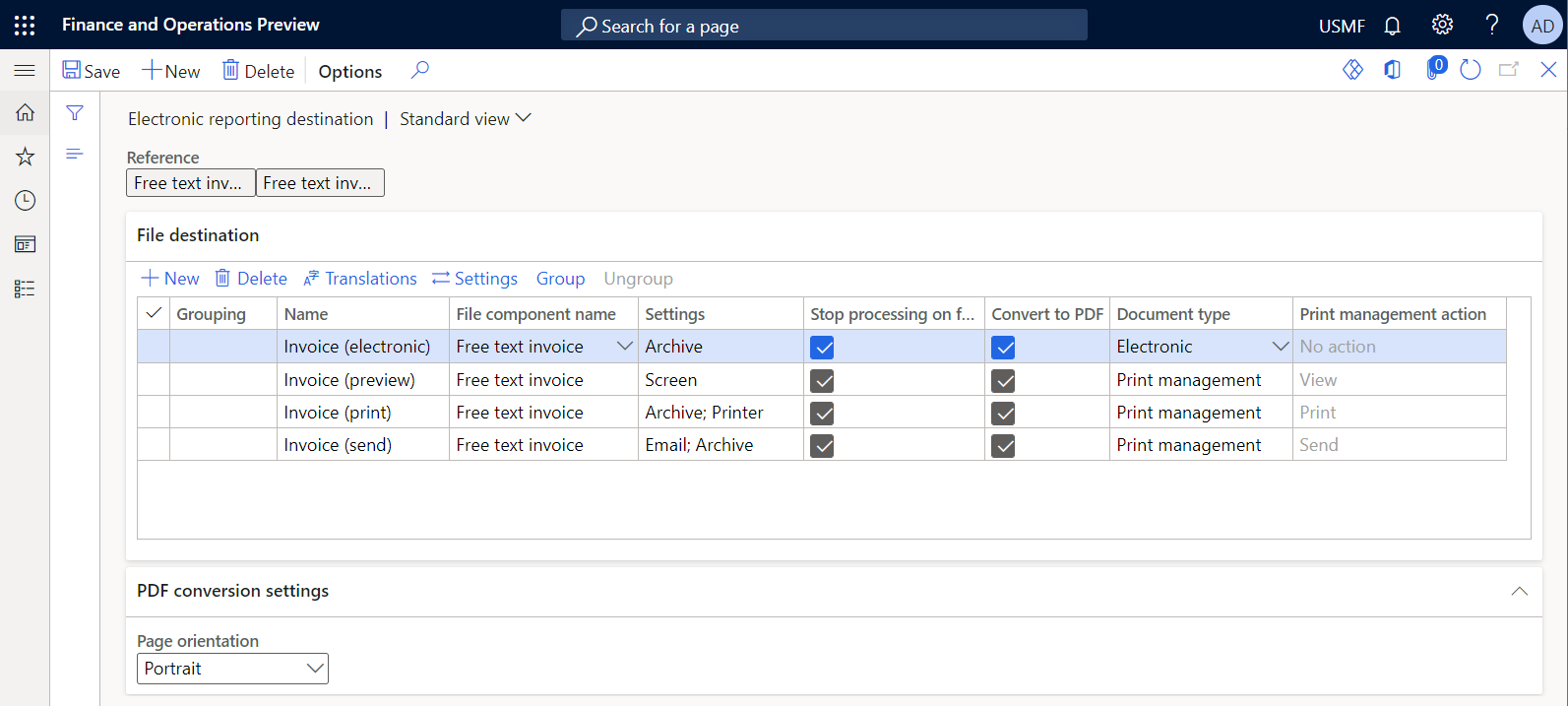Screen dimensions: 1568x706
Task: Open Settings for file destination
Action: coord(474,279)
